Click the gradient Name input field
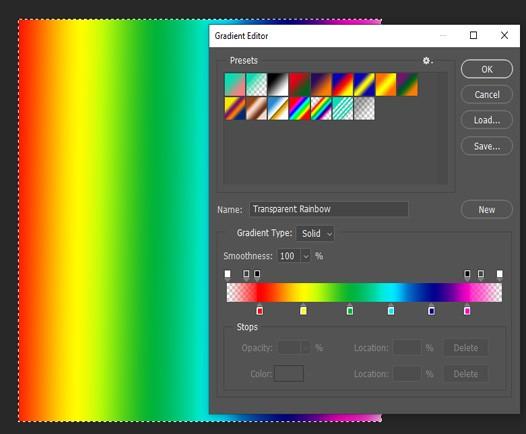The height and width of the screenshot is (434, 526). pyautogui.click(x=329, y=209)
